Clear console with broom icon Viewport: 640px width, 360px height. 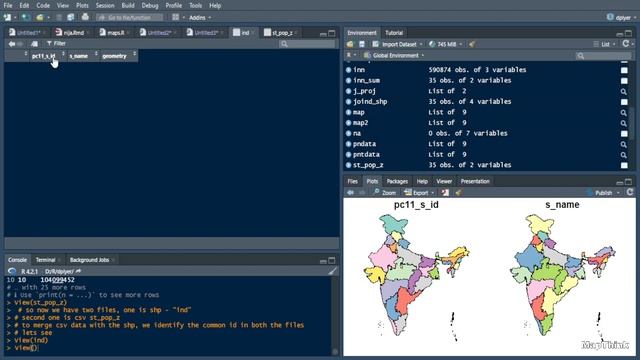[333, 271]
